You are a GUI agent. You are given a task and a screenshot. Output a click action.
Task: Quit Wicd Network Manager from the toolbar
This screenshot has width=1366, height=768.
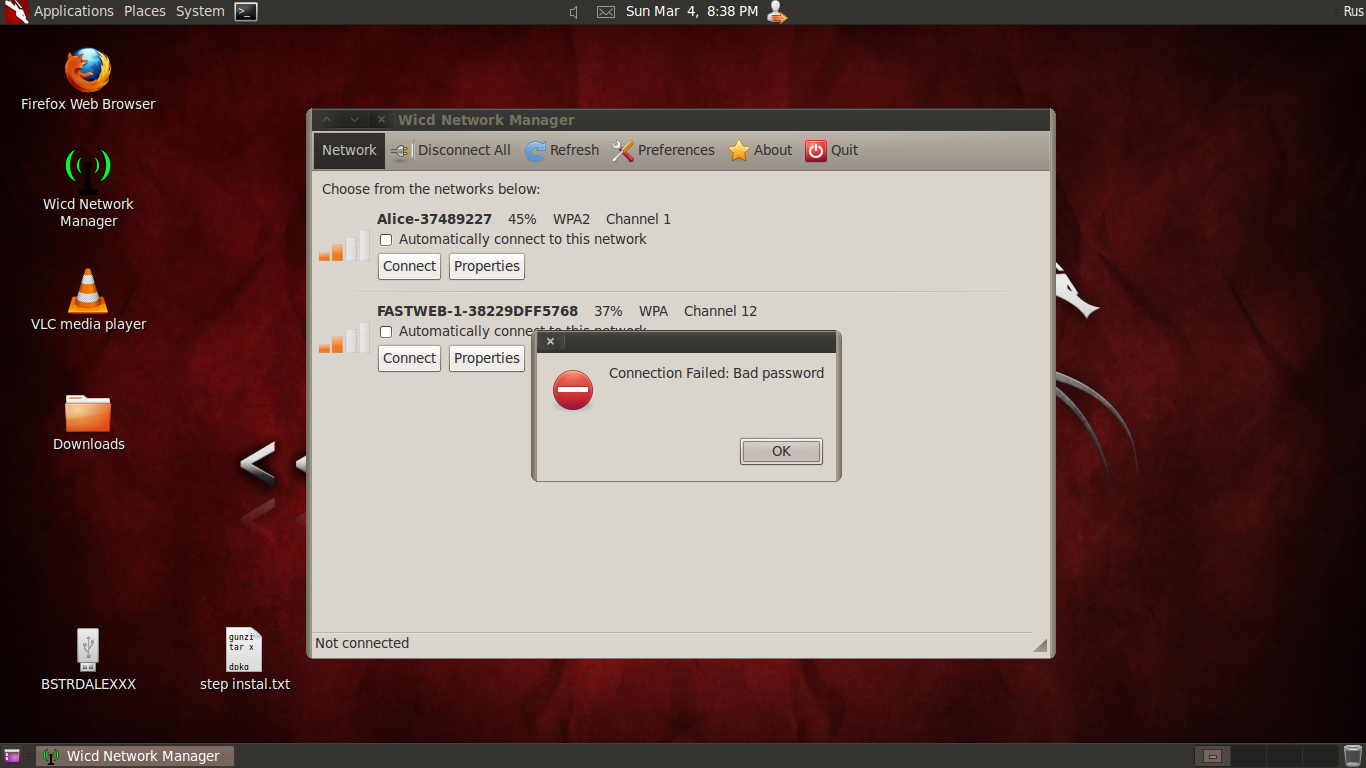tap(832, 150)
